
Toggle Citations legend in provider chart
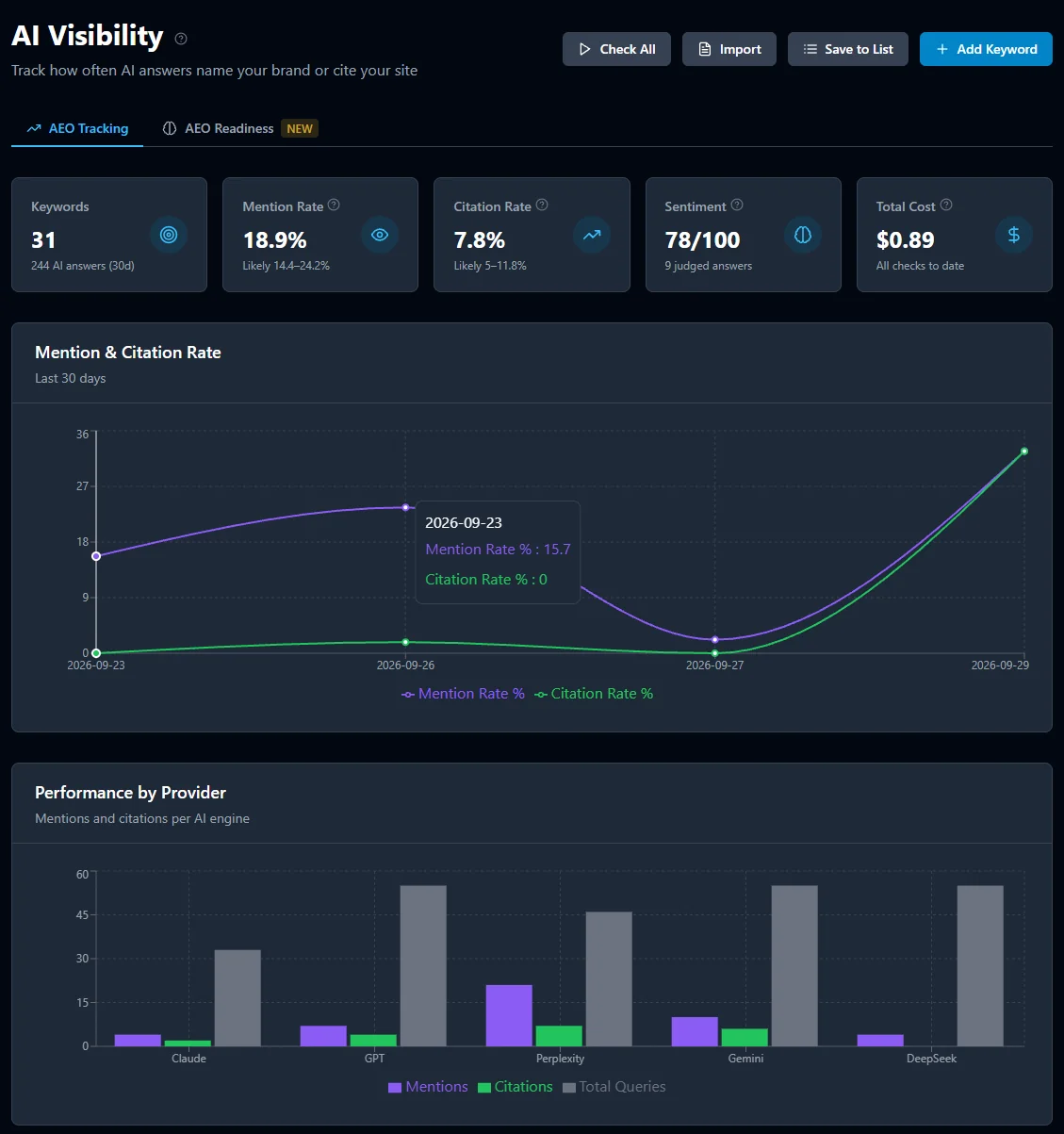coord(516,1087)
